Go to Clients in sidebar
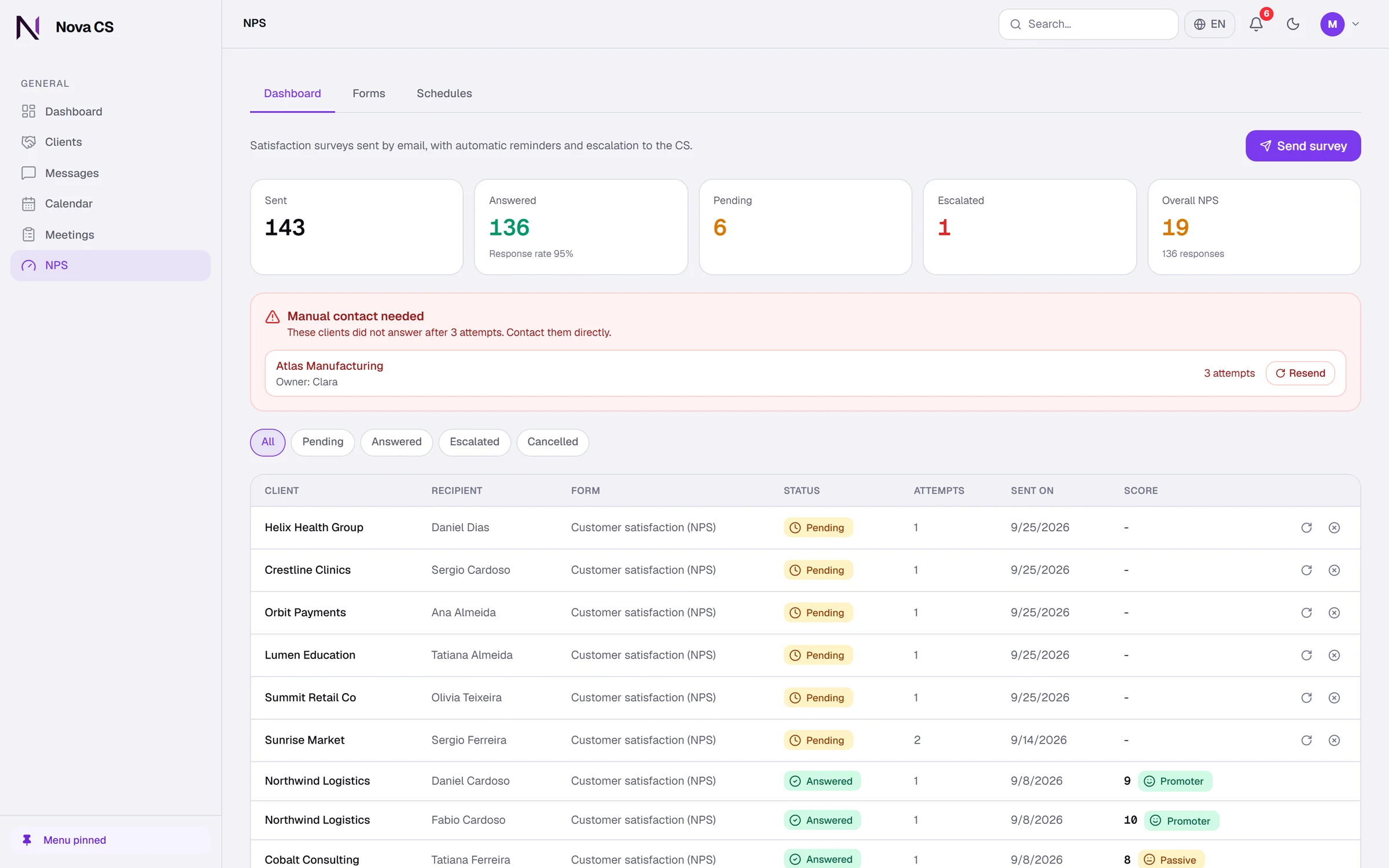 (111, 142)
